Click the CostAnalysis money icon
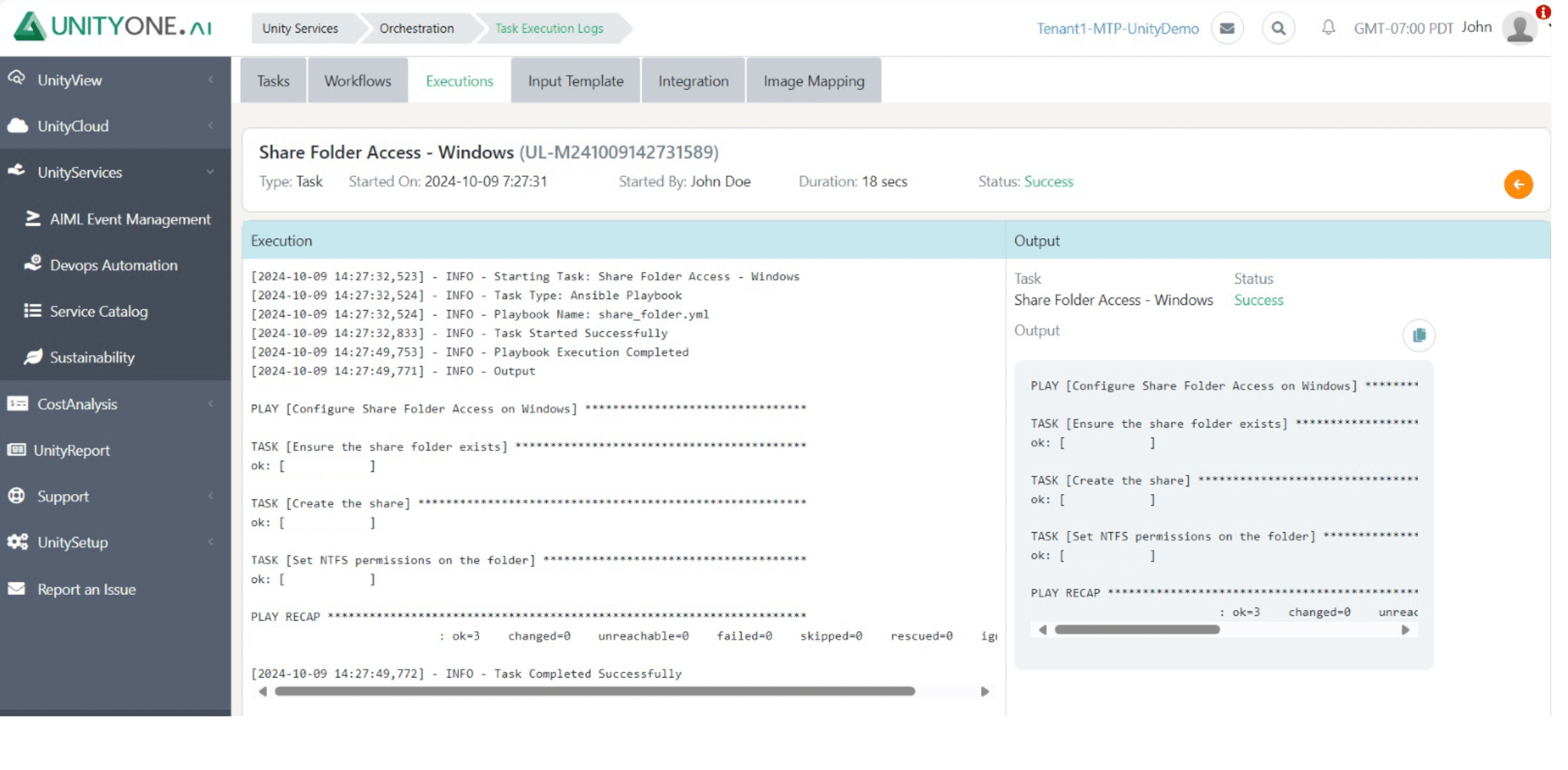1568x770 pixels. point(18,403)
